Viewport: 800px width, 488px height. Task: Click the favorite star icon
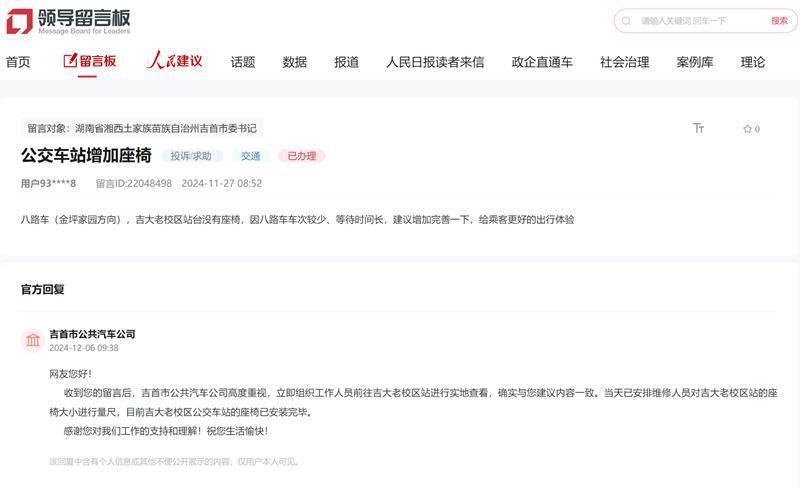pos(747,129)
